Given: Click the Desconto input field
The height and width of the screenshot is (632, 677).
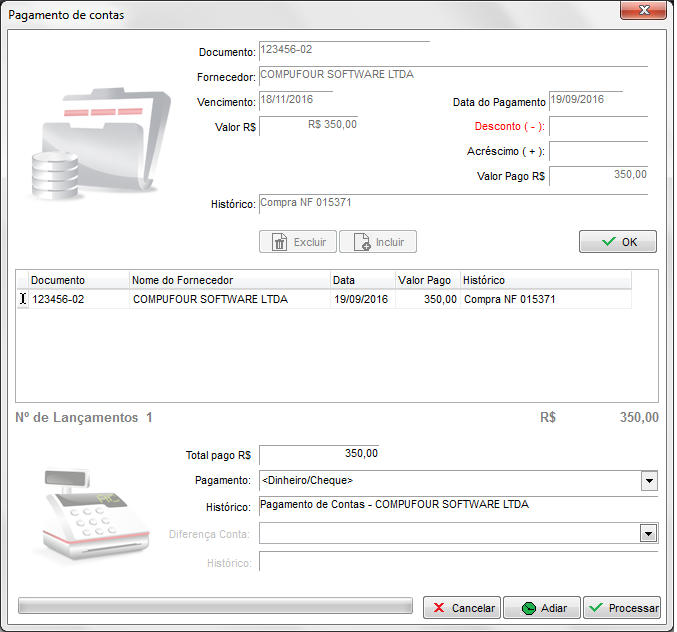Looking at the screenshot, I should (598, 127).
